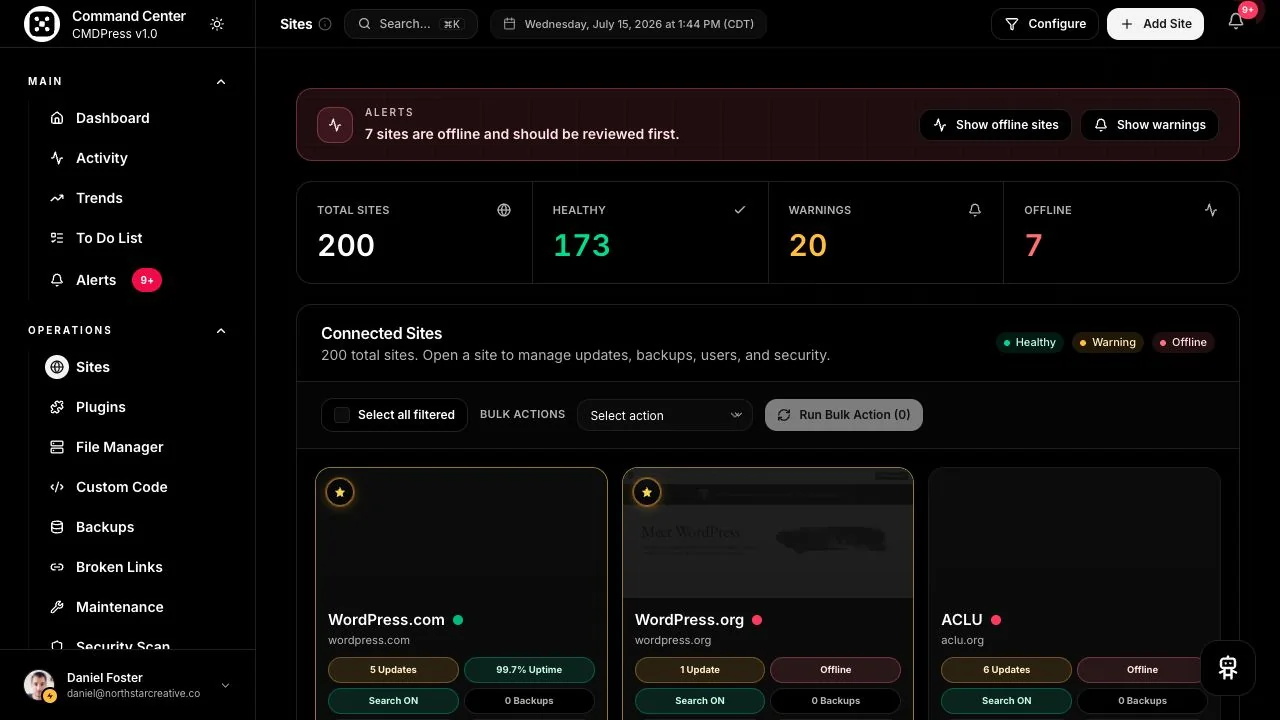
Task: Click the pulse icon on Offline card
Action: 1211,210
